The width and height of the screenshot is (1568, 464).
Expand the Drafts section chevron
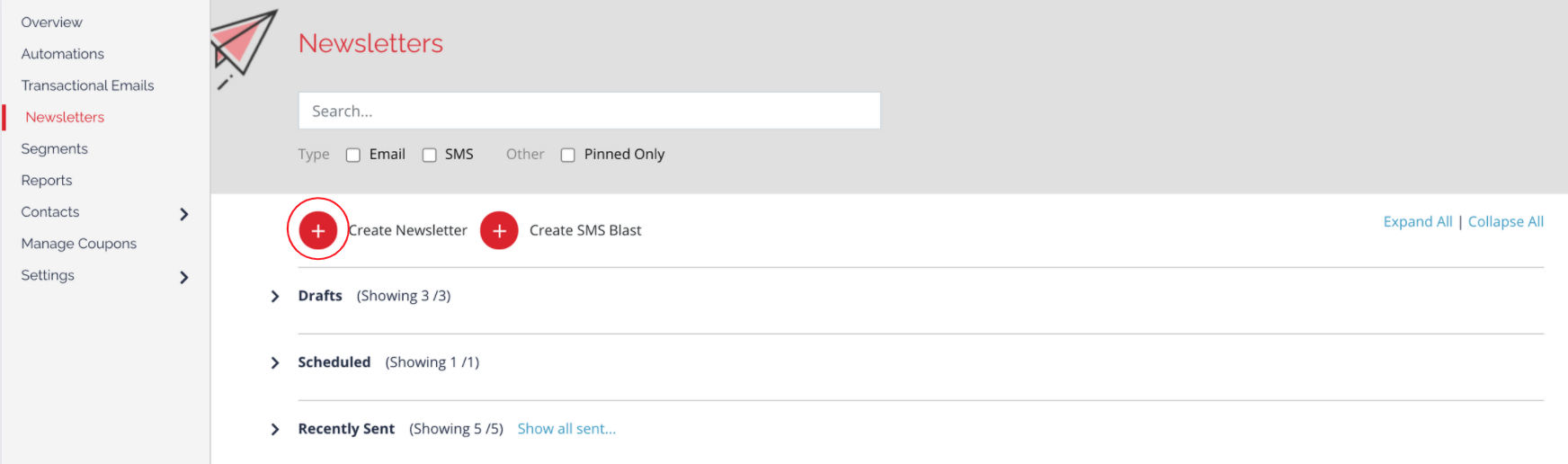click(275, 296)
